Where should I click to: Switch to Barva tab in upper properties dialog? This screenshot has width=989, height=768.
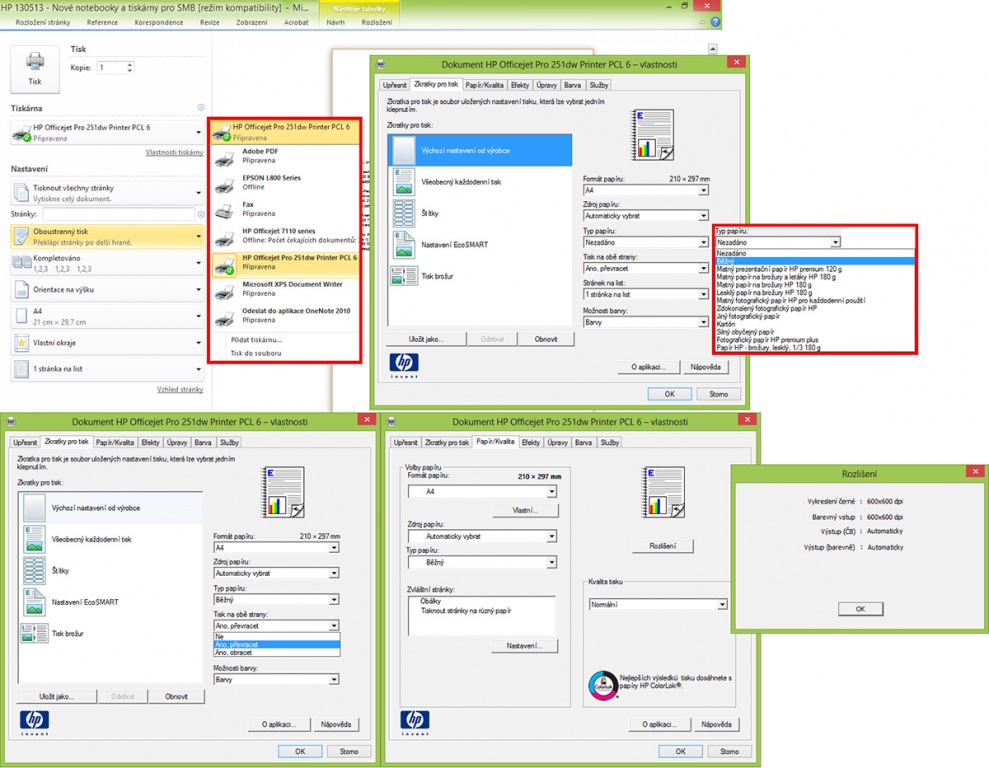tap(573, 85)
